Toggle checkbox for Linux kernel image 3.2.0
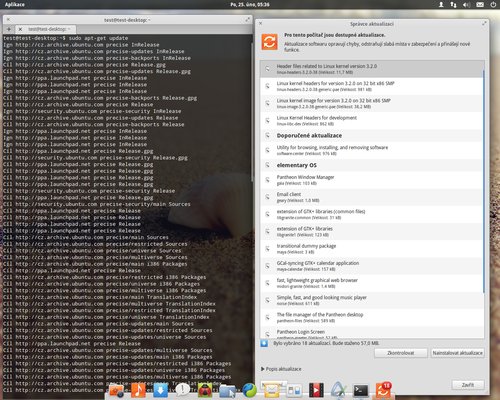500x400 pixels. point(267,103)
